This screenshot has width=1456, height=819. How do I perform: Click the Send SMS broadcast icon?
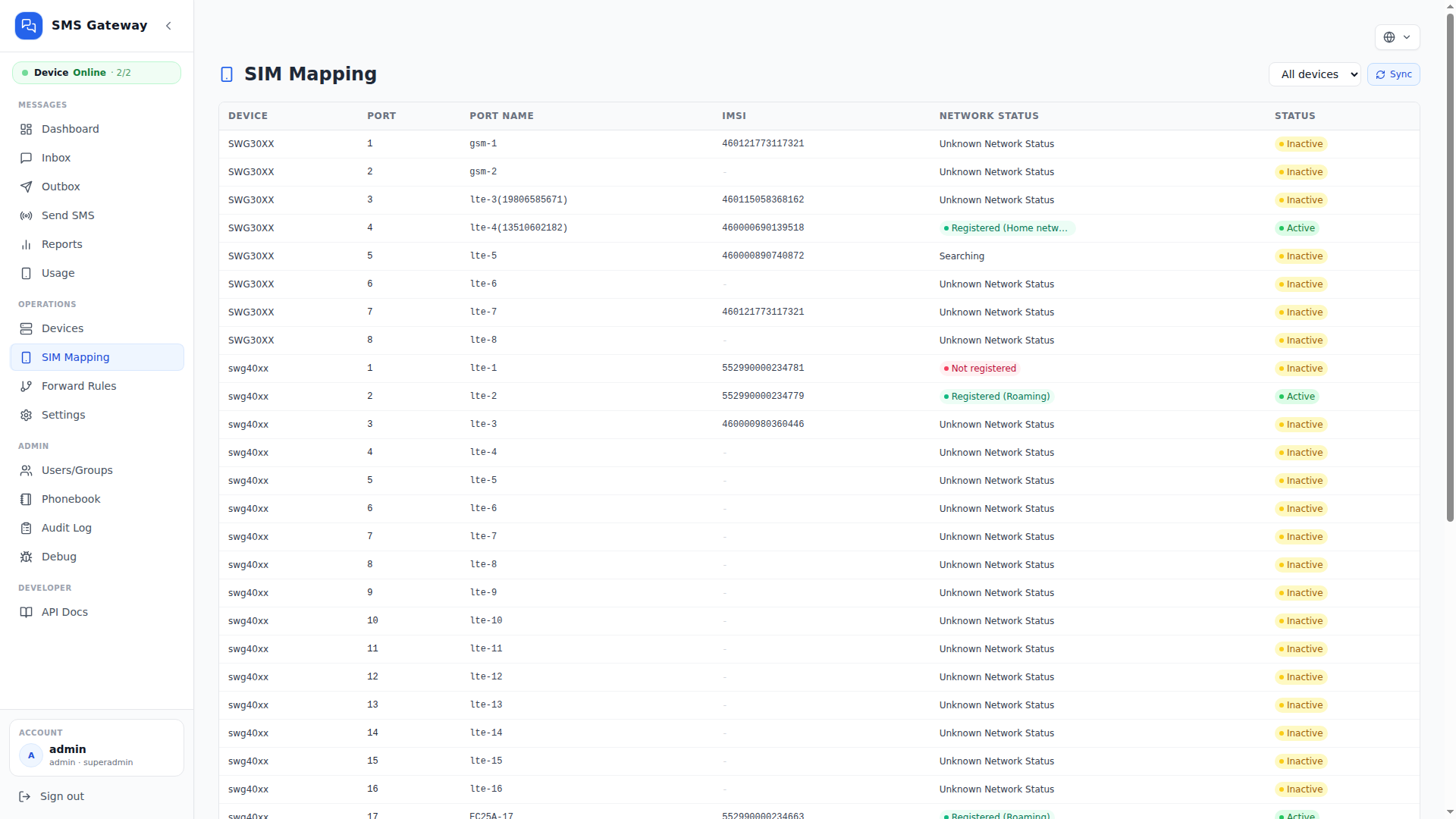(26, 215)
